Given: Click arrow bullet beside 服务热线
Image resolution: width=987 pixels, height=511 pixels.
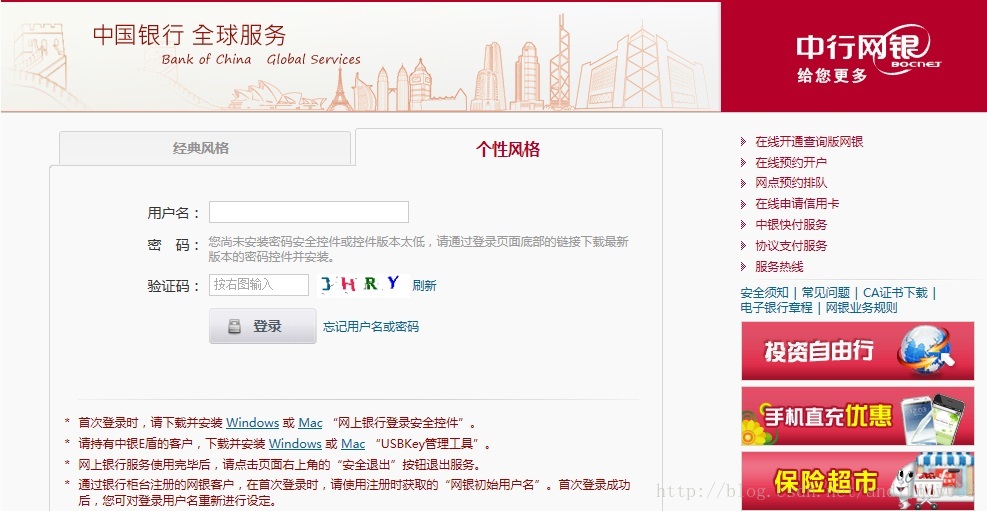Looking at the screenshot, I should [744, 267].
